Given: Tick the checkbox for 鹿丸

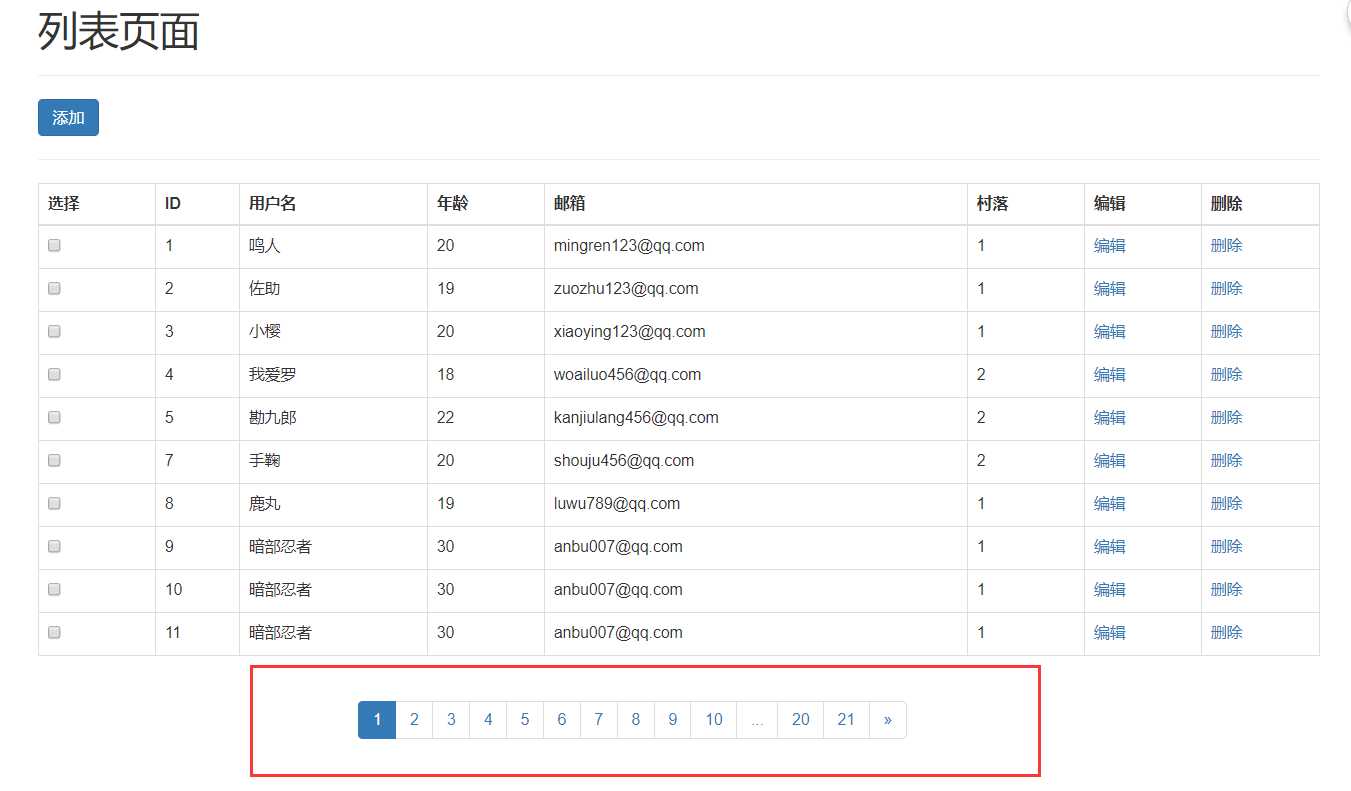Looking at the screenshot, I should click(55, 503).
